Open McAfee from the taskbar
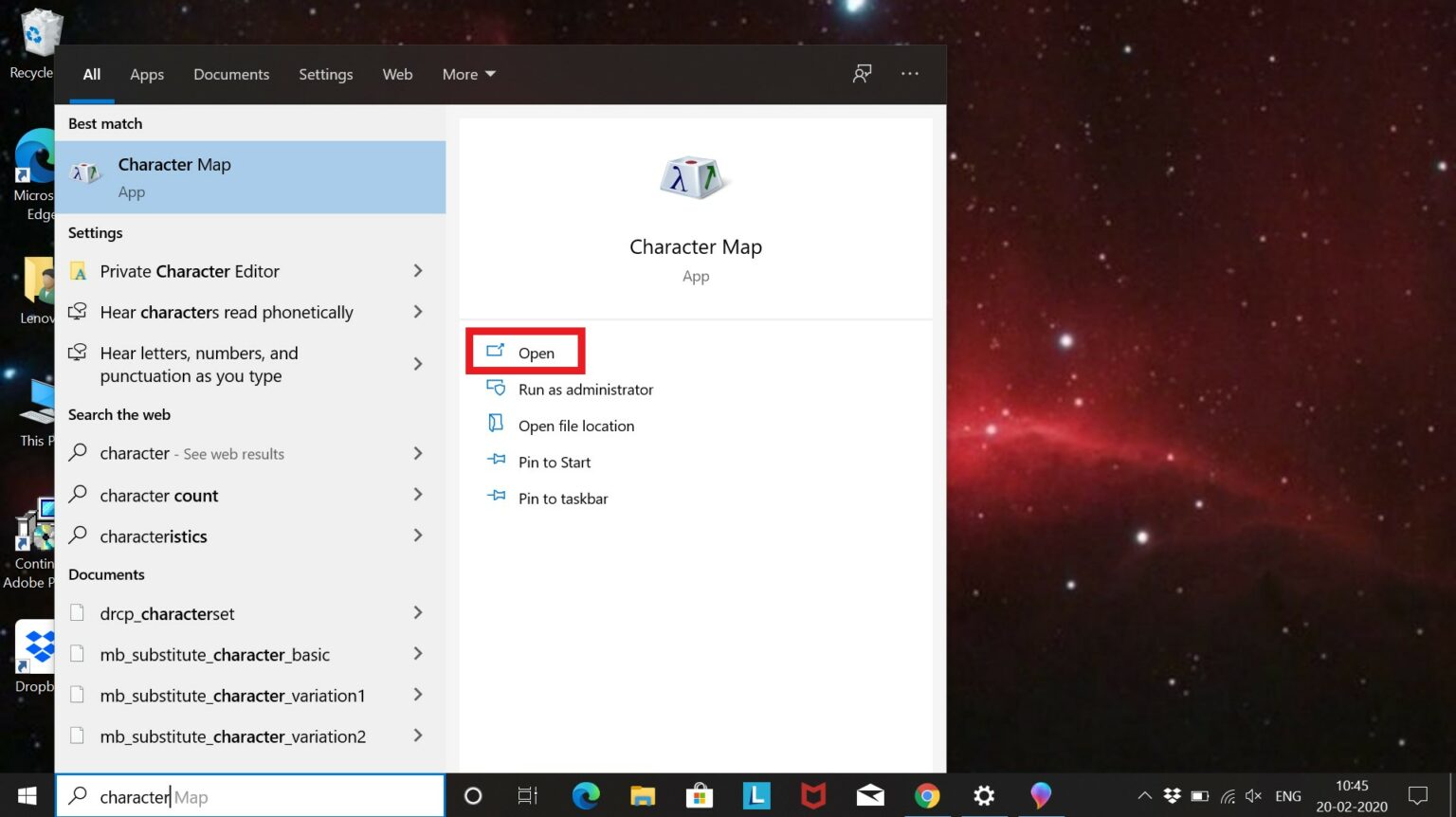This screenshot has width=1456, height=817. click(812, 796)
